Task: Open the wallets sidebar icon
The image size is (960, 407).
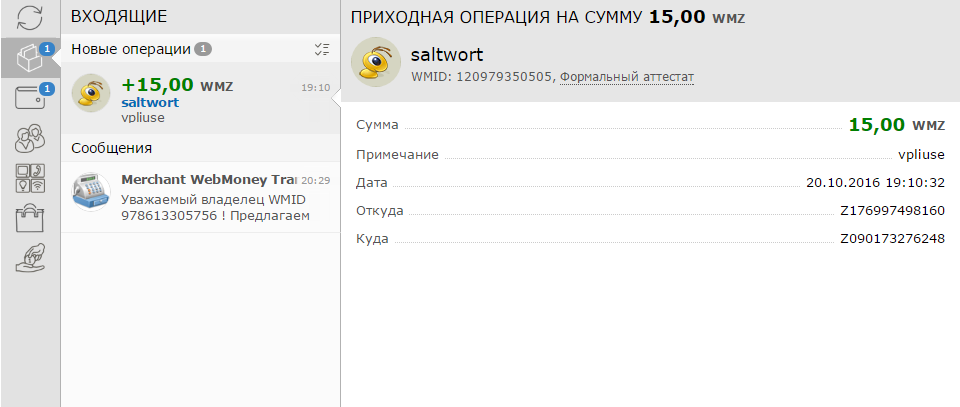Action: [30, 98]
